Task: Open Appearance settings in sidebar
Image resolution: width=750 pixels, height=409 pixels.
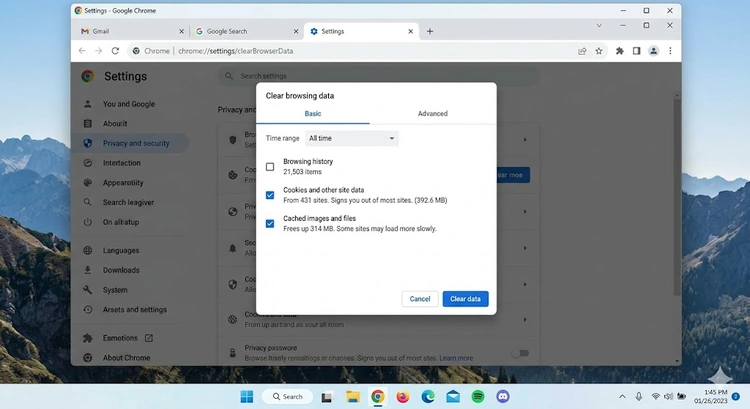Action: pos(123,183)
